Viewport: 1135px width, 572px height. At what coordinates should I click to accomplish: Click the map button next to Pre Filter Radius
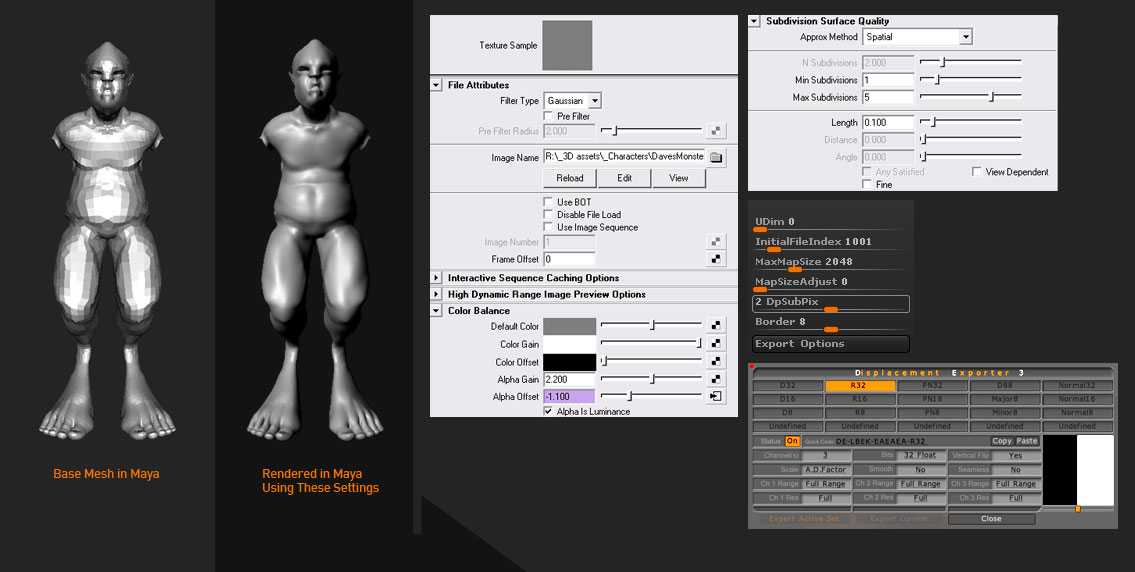(716, 131)
